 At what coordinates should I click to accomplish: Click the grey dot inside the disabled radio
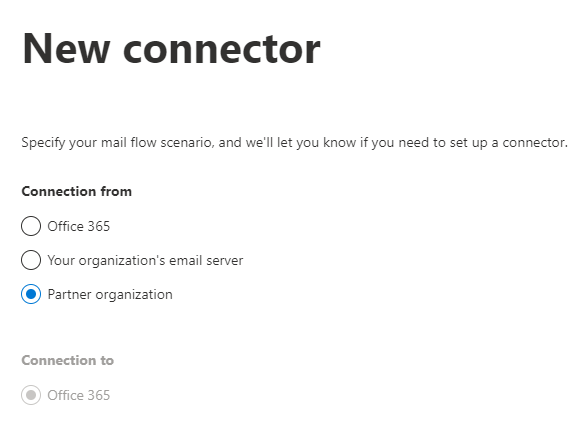click(31, 395)
